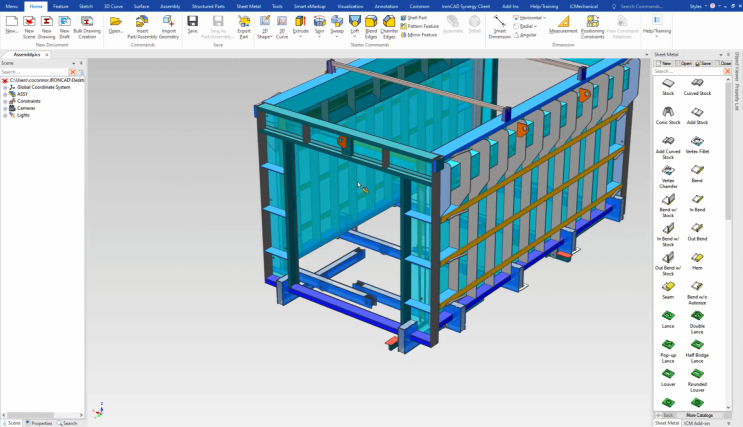
Task: Open the Loft tool dropdown
Action: click(x=354, y=36)
